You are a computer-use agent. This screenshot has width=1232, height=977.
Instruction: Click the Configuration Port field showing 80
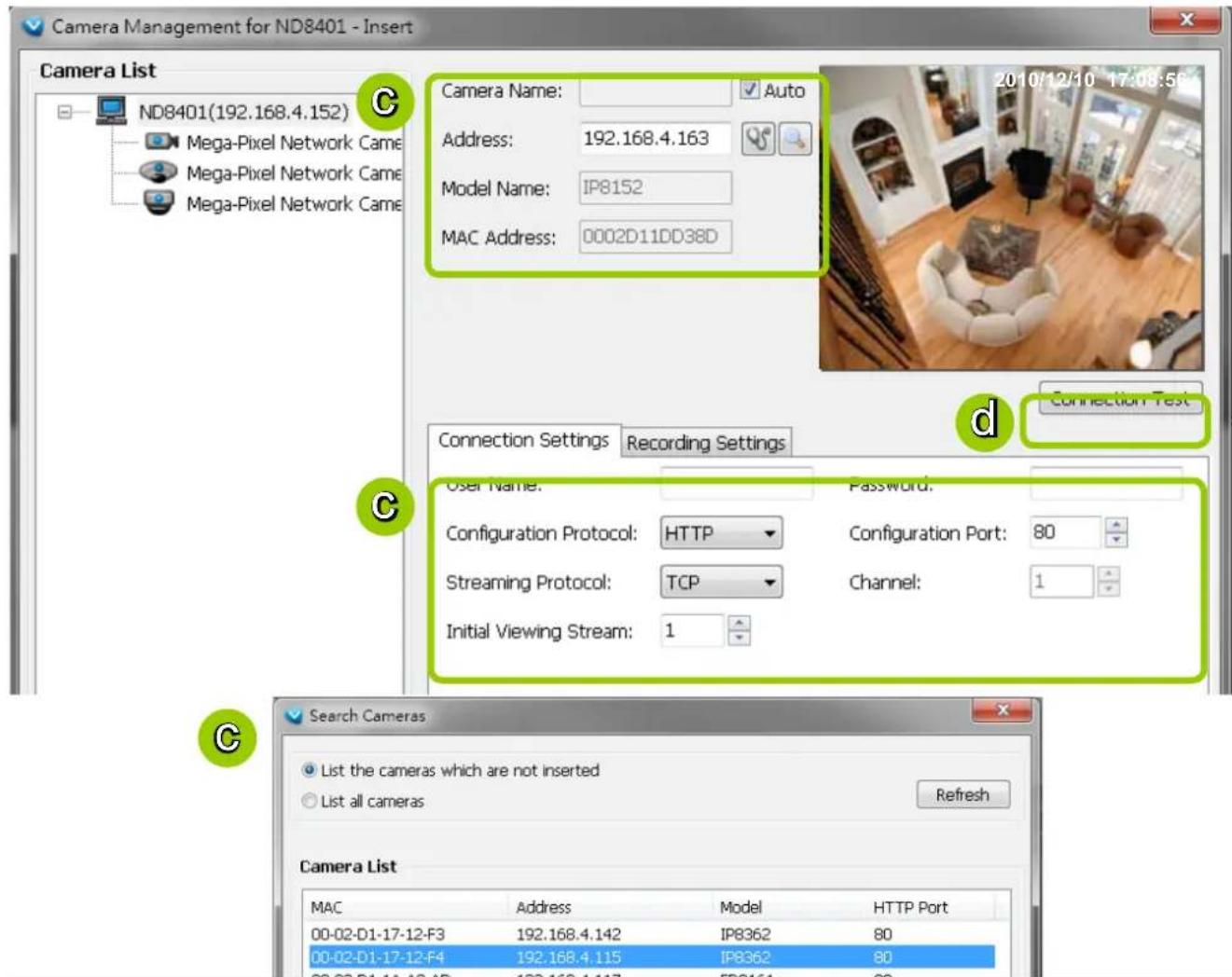tap(1066, 532)
